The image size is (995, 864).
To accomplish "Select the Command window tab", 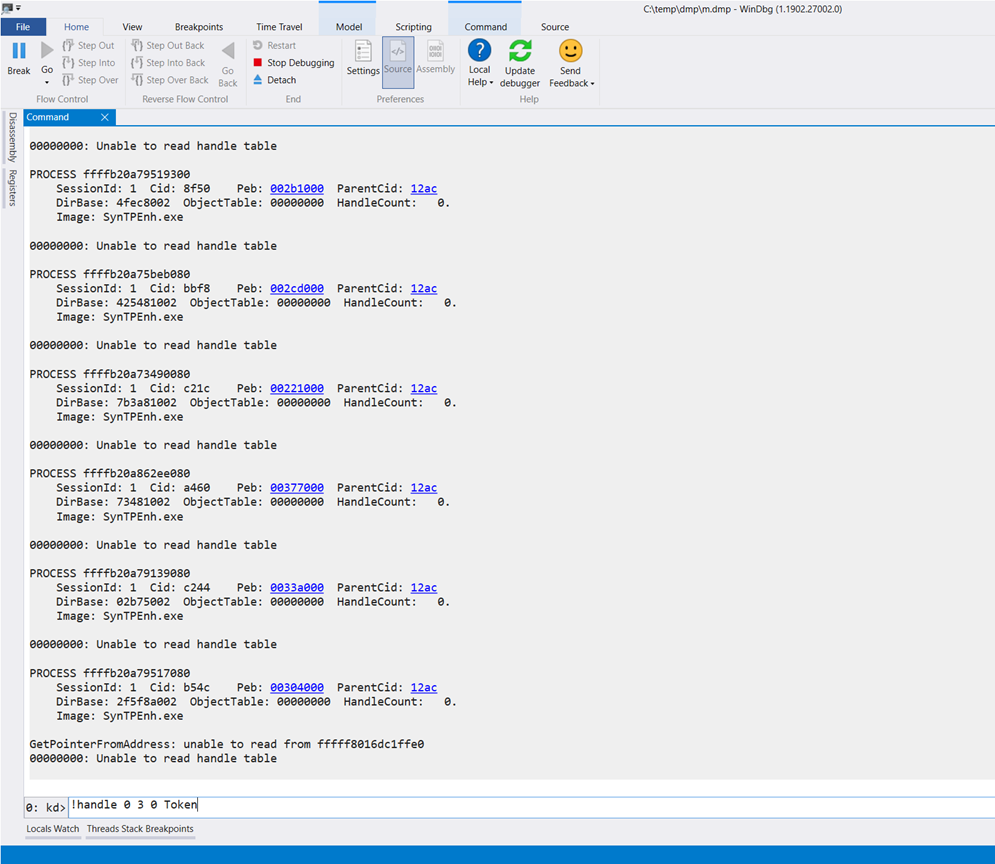I will [x=48, y=117].
